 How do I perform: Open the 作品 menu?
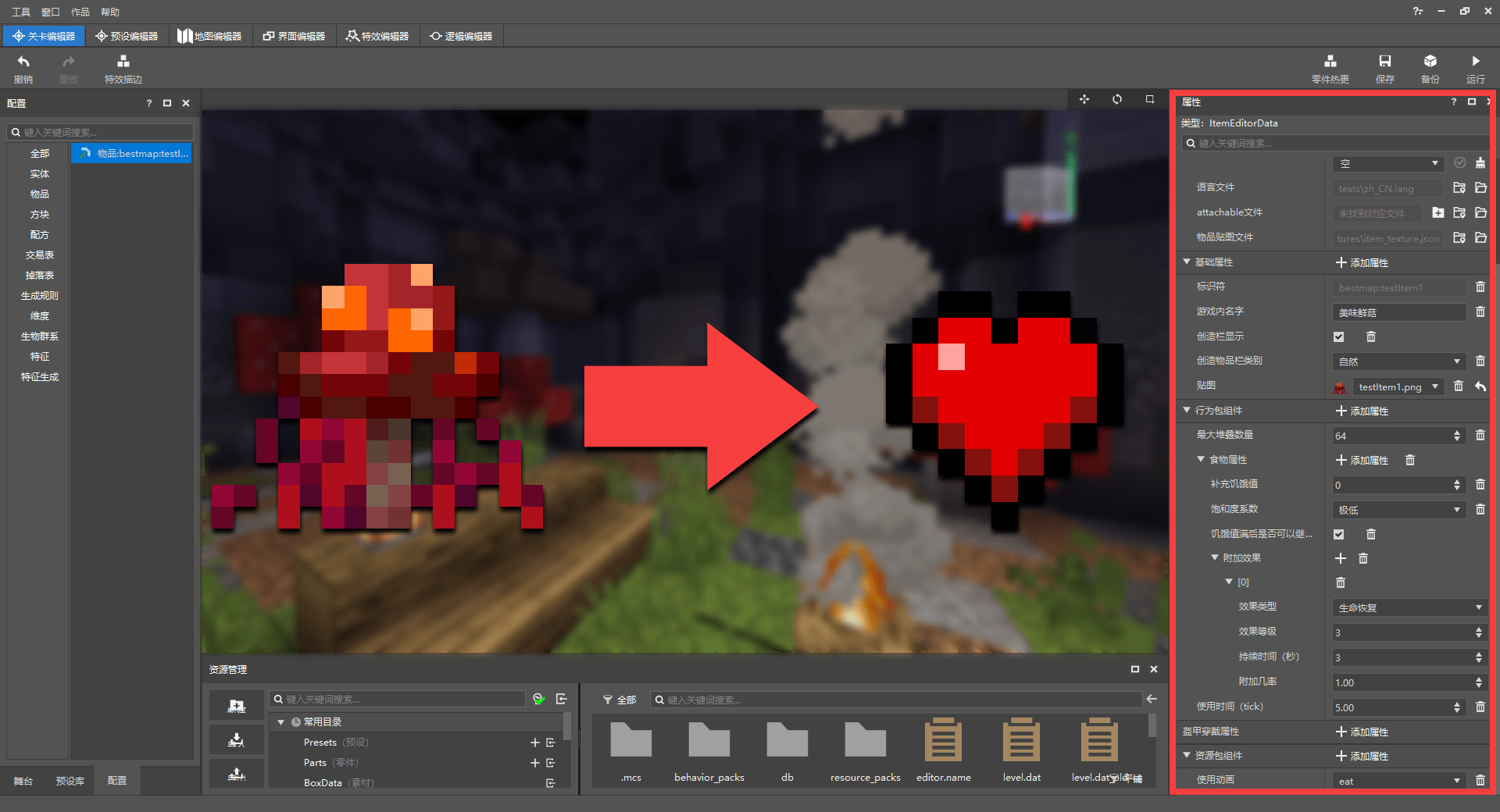80,12
